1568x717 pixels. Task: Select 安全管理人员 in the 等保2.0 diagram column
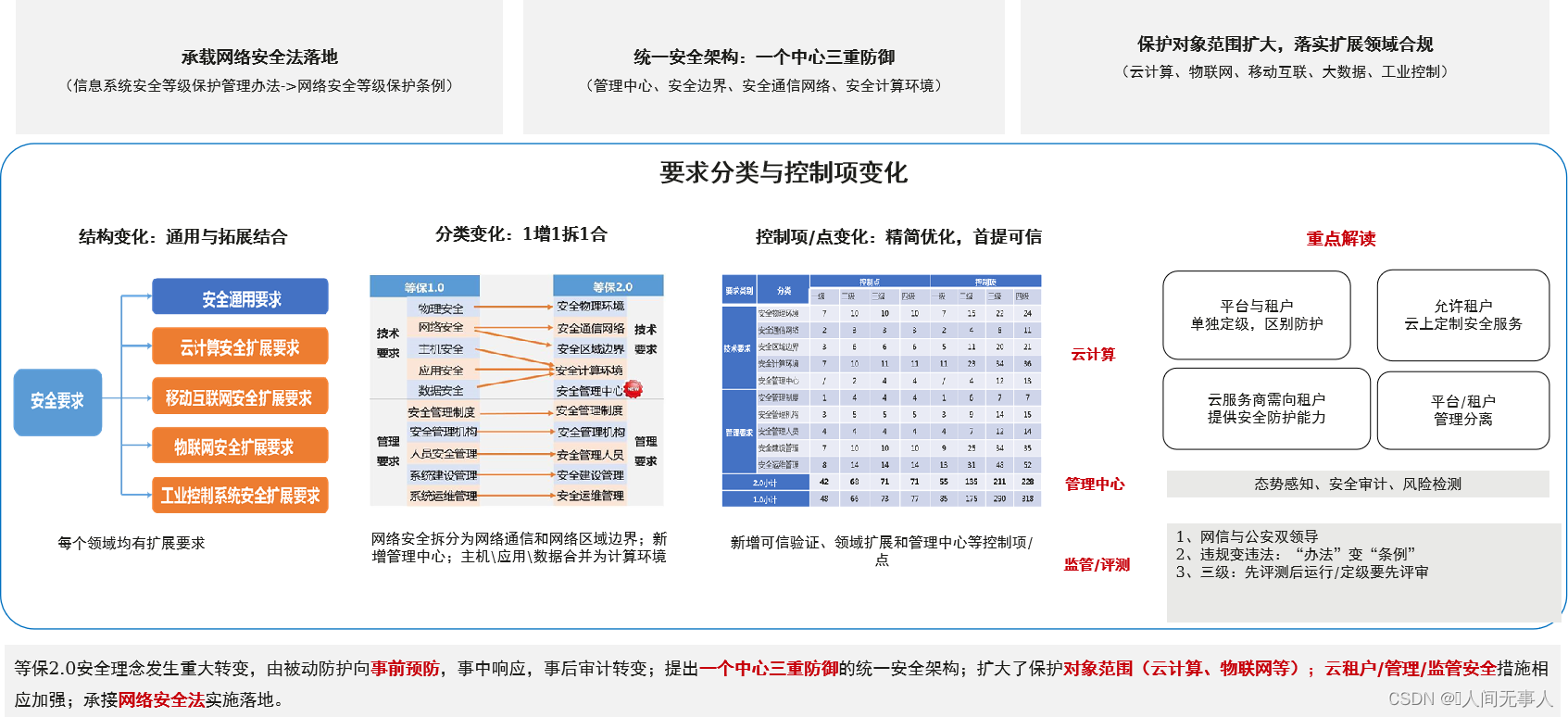click(x=590, y=455)
